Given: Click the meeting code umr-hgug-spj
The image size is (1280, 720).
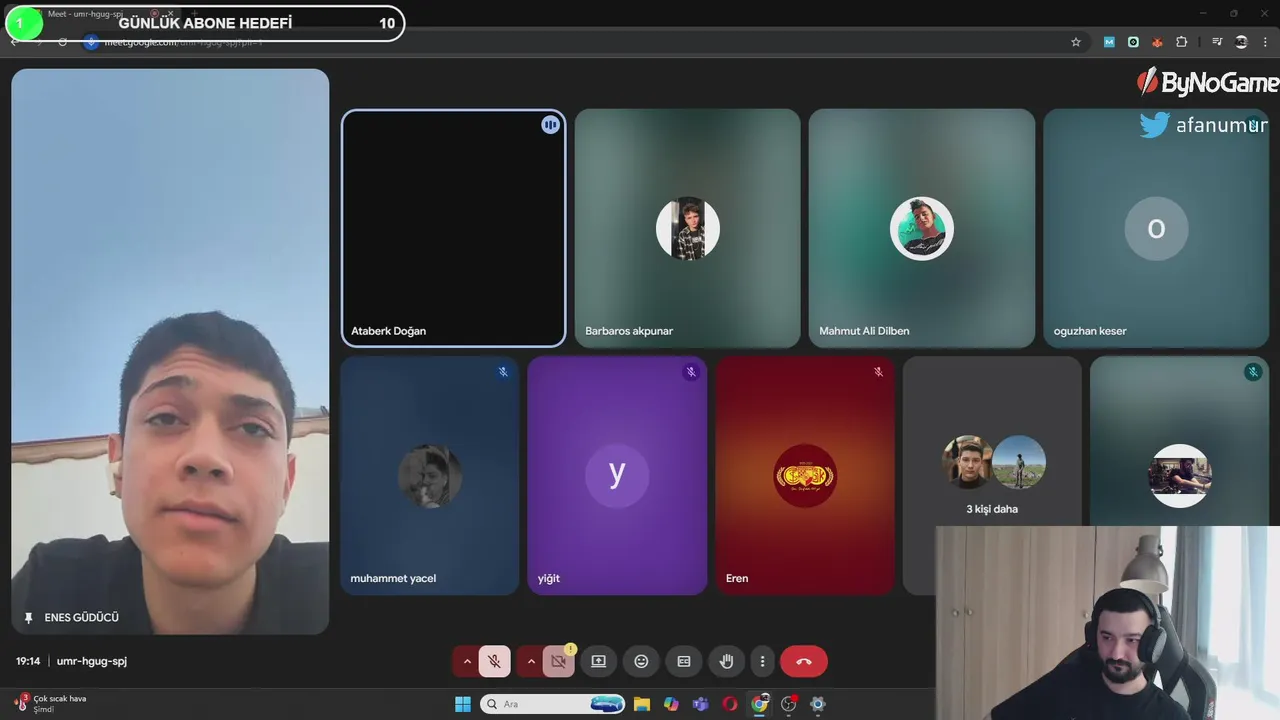Looking at the screenshot, I should coord(92,661).
